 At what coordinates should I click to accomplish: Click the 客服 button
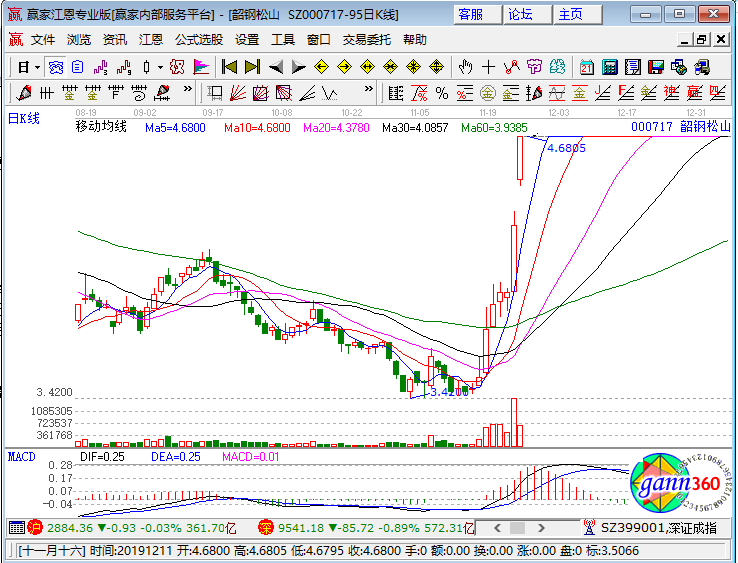pos(470,14)
